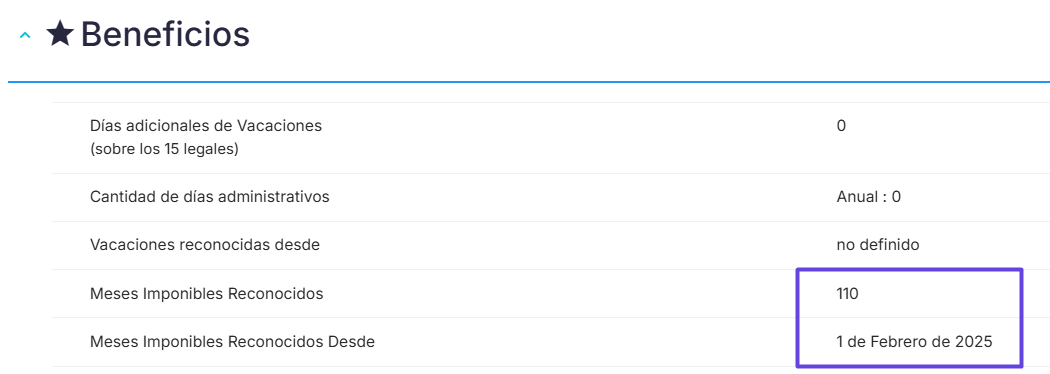Image resolution: width=1050 pixels, height=374 pixels.
Task: Click the star icon beside Beneficios
Action: [60, 33]
